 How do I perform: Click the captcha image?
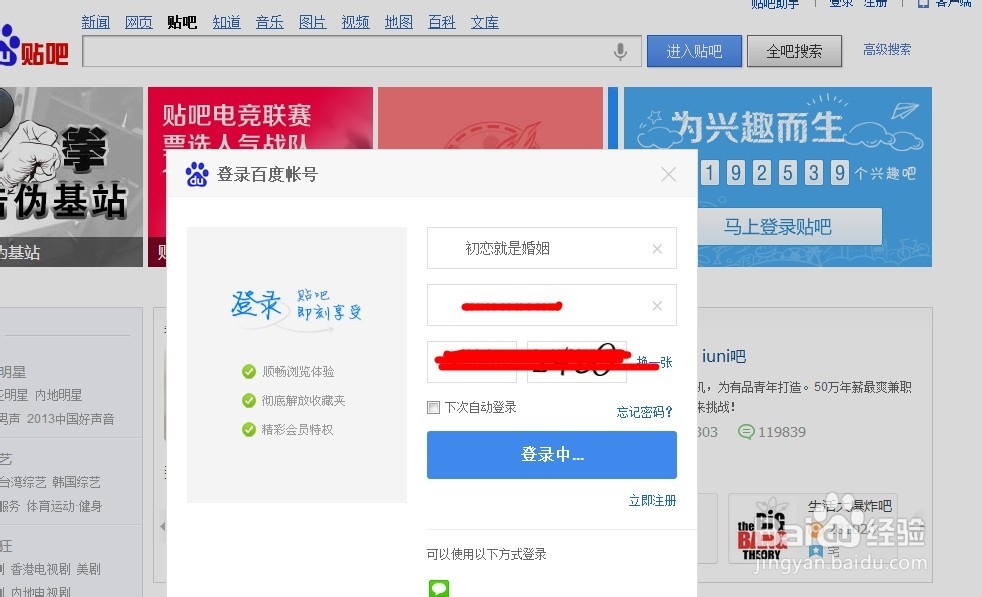577,362
